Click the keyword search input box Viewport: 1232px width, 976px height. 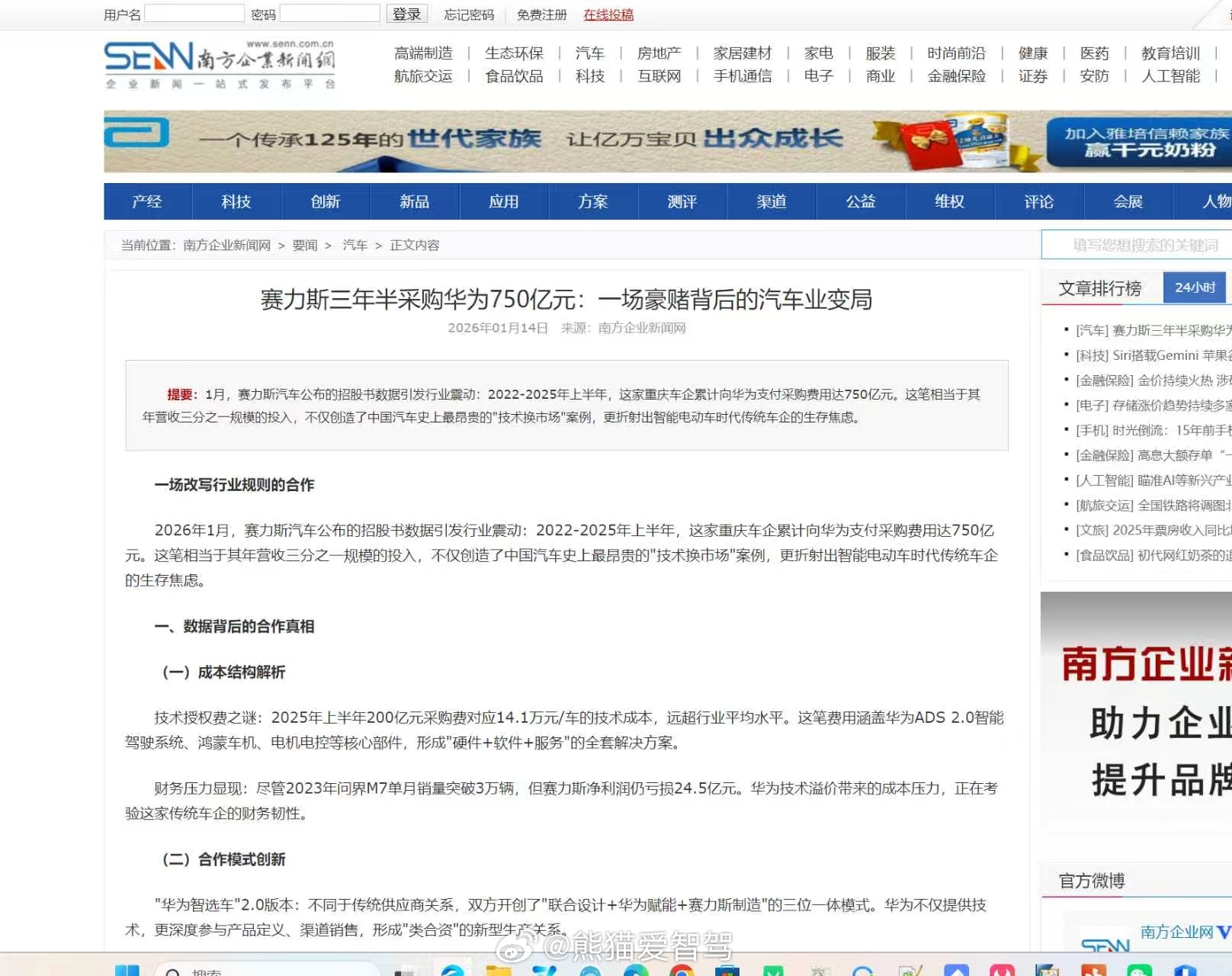coord(1137,245)
